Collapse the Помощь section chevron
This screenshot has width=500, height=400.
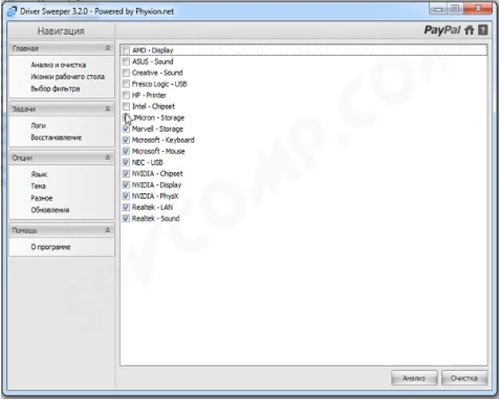pyautogui.click(x=108, y=230)
